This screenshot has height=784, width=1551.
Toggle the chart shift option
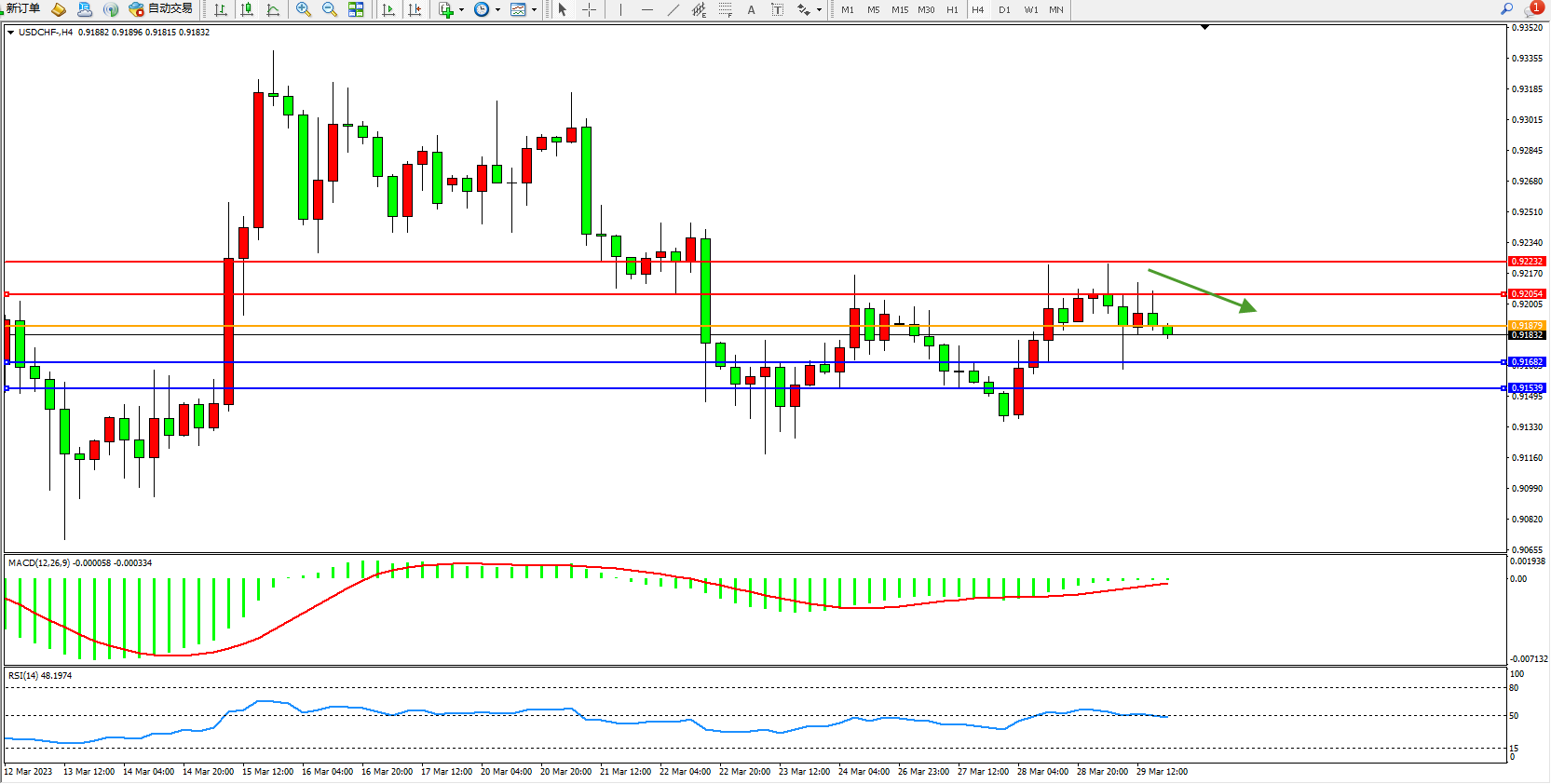click(415, 9)
